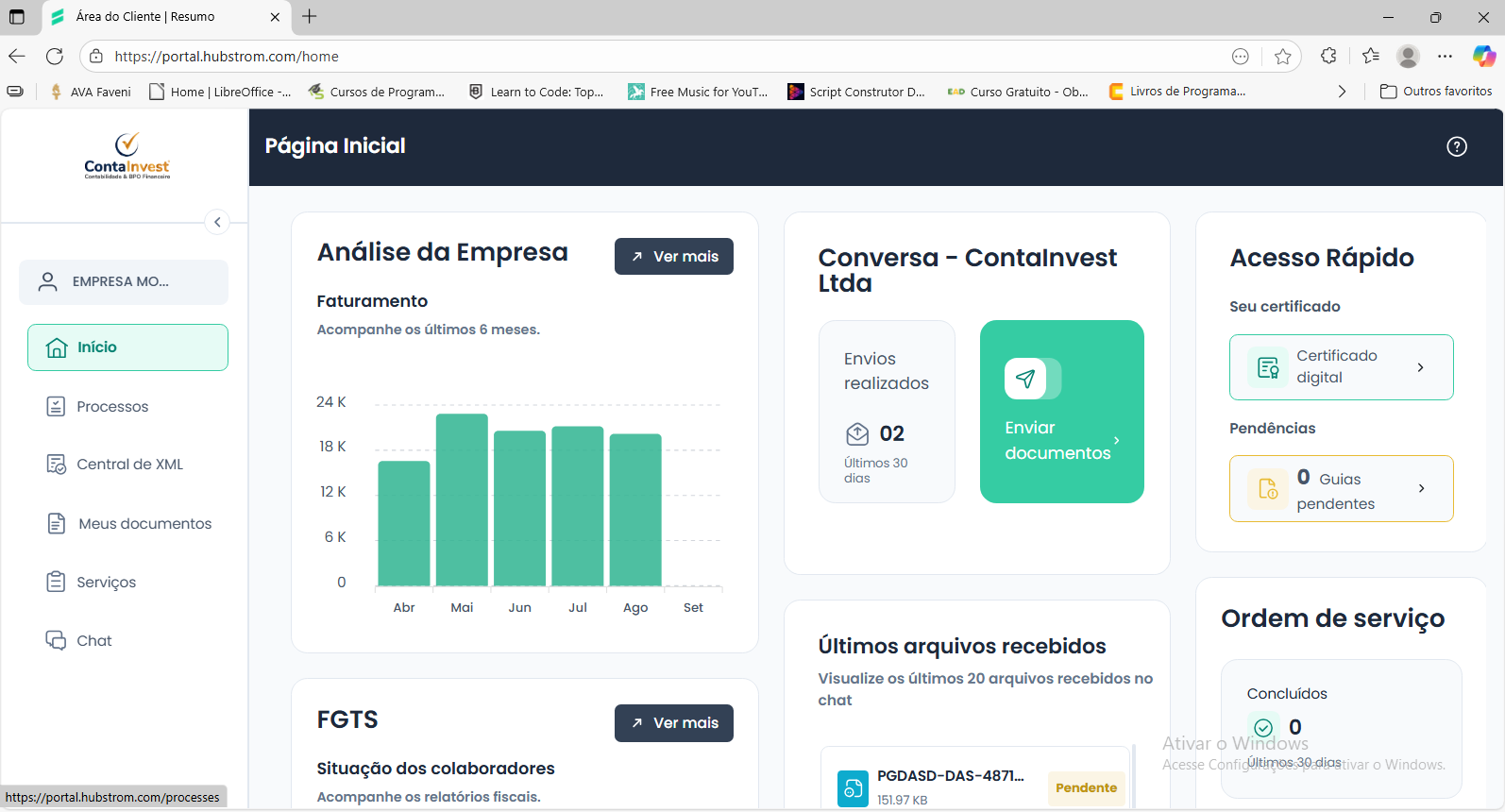Select the Mai bar in Faturamento chart
This screenshot has height=812, width=1505.
point(462,500)
